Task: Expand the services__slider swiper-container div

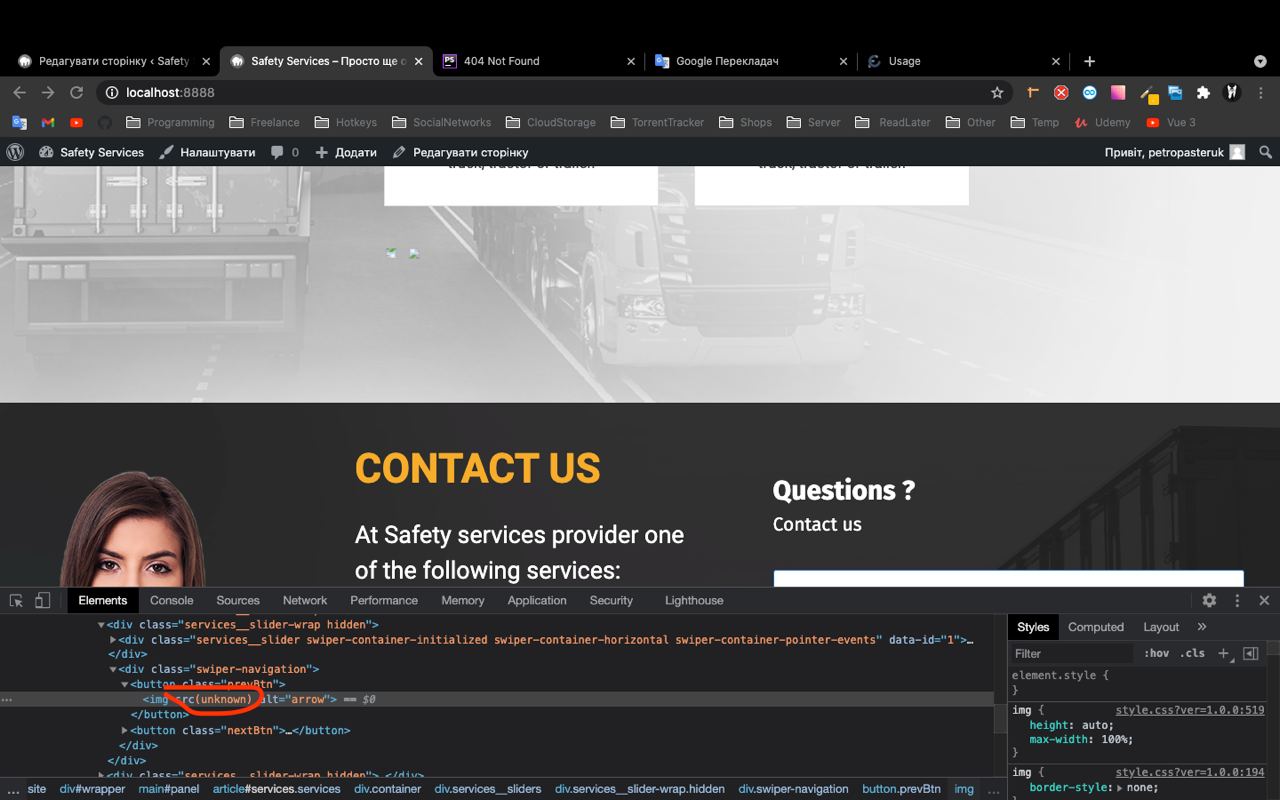Action: tap(113, 639)
